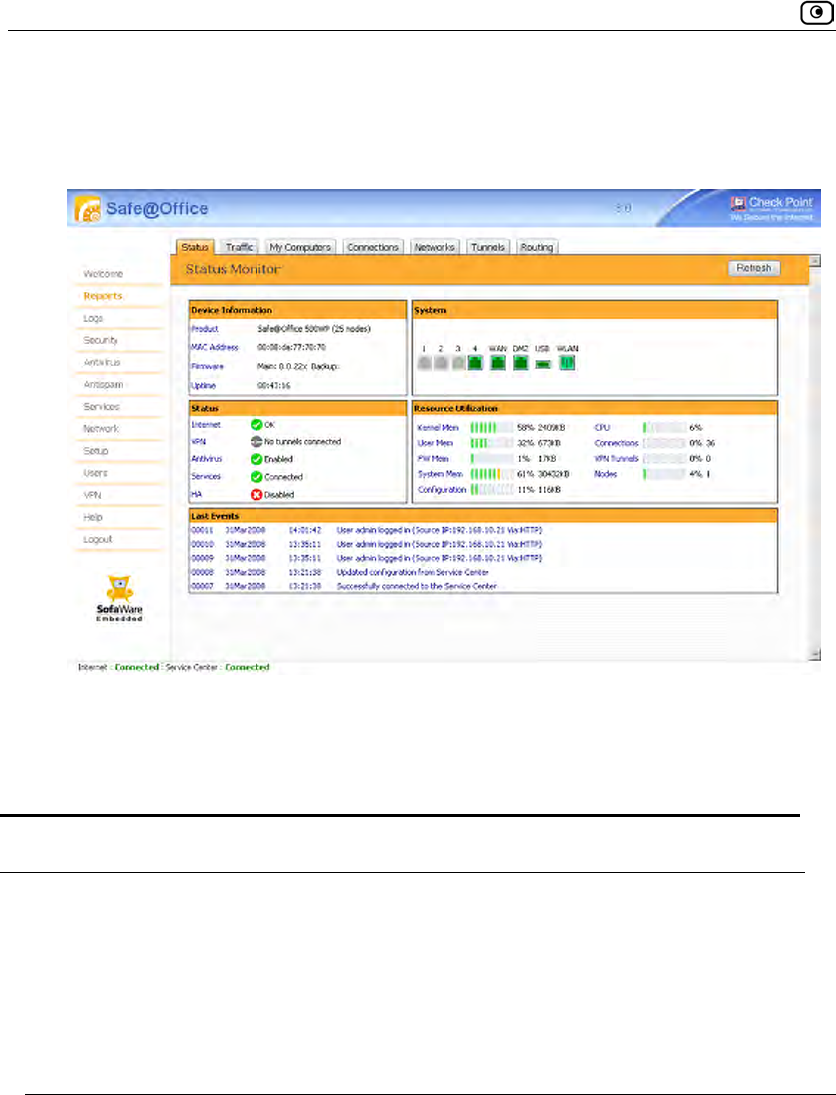836x1095 pixels.
Task: Click the Antivirus link in Status panel
Action: [x=207, y=459]
